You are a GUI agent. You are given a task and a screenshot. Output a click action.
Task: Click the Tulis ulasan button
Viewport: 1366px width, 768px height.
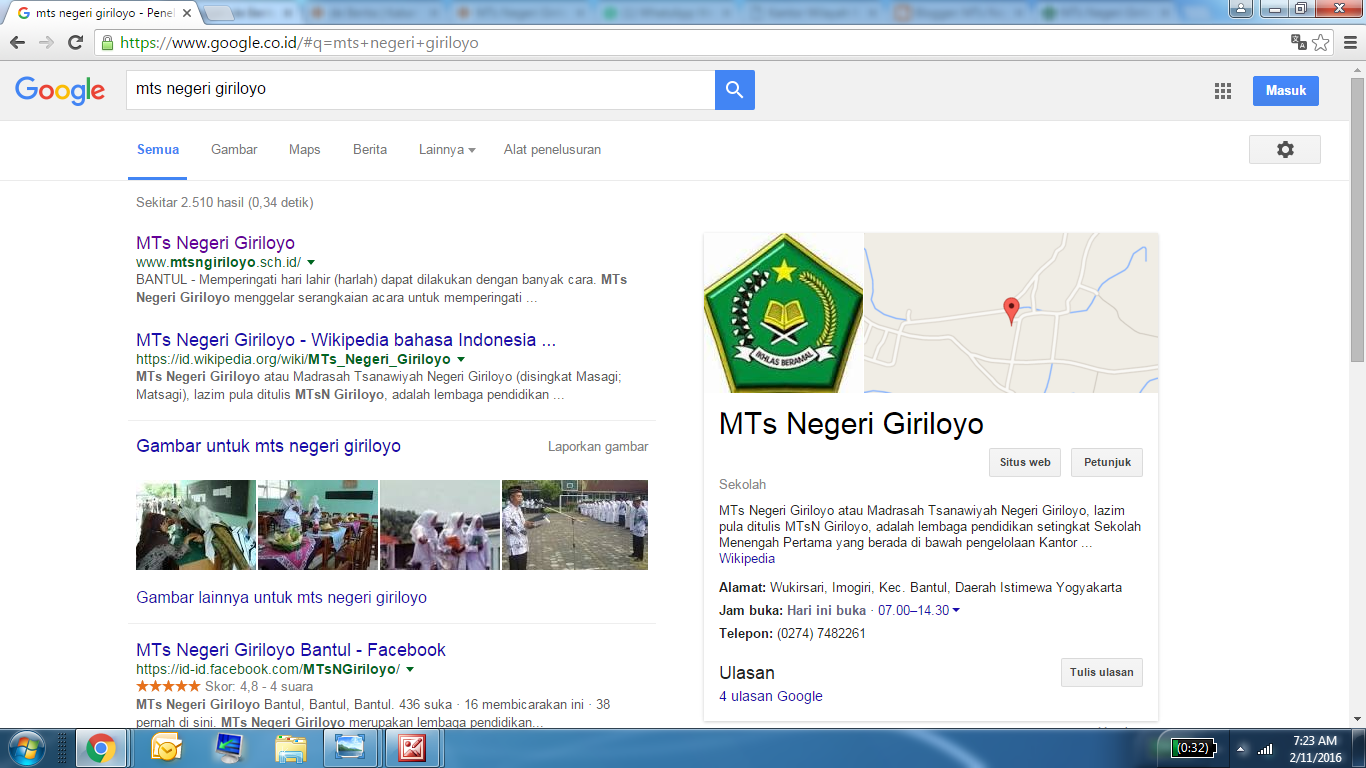1102,672
